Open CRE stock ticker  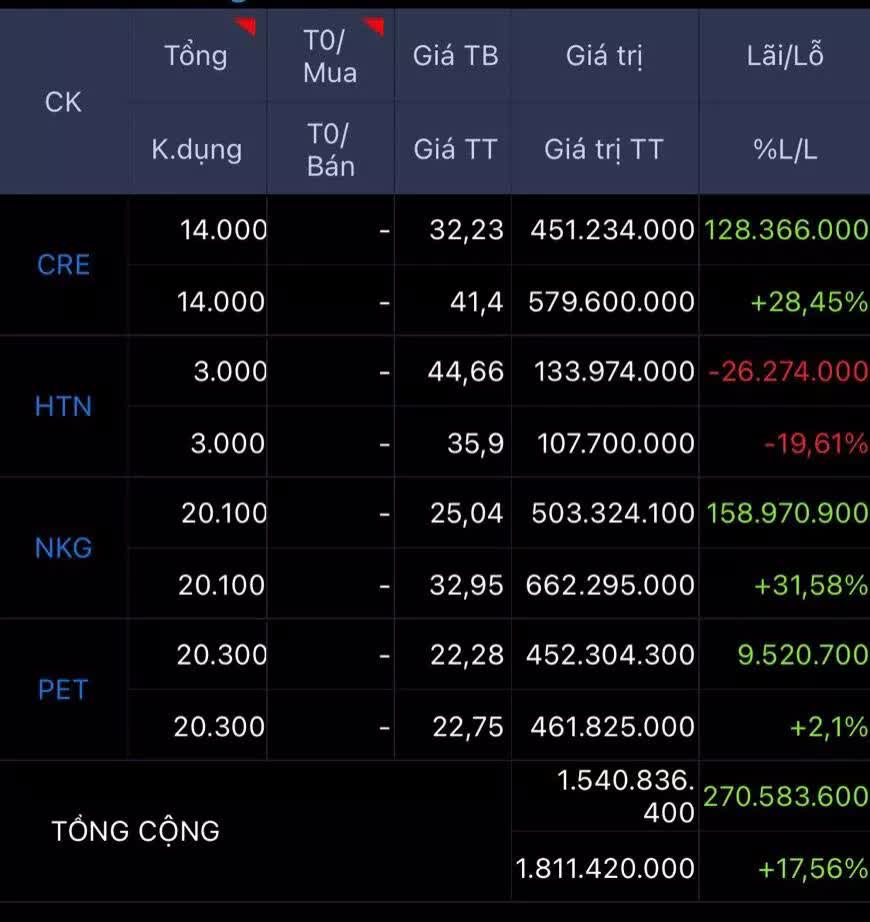point(63,265)
